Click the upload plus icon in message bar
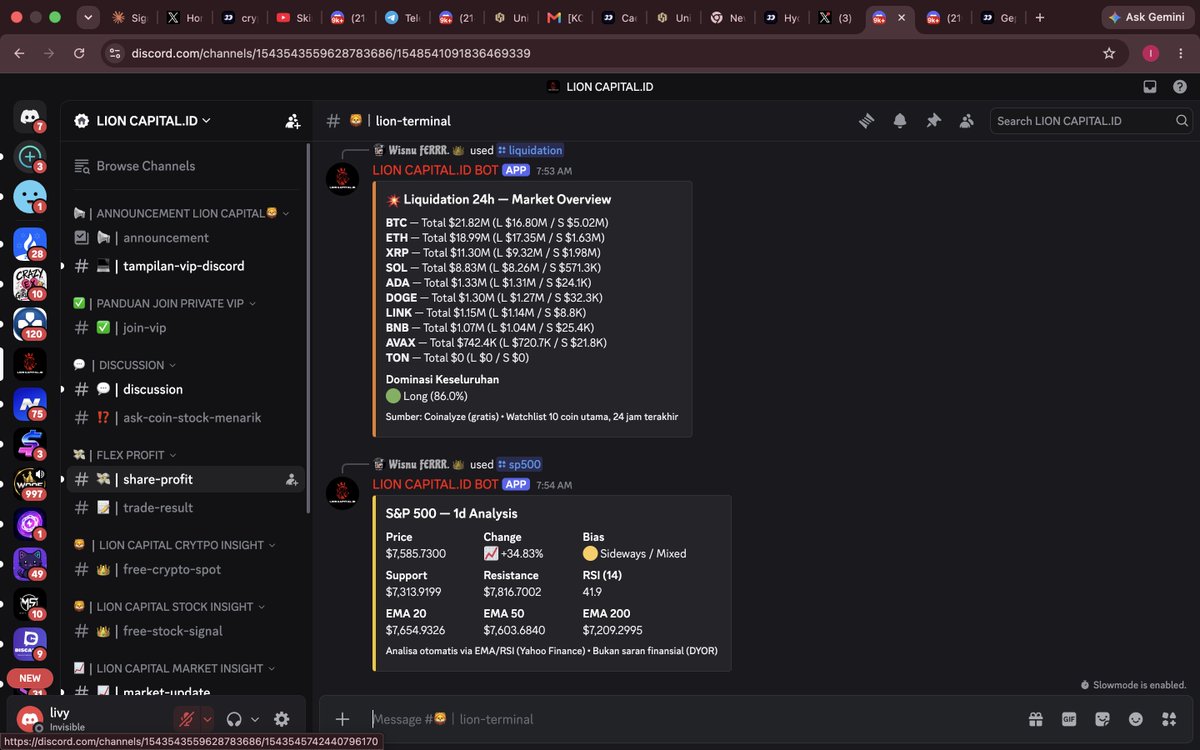Viewport: 1200px width, 750px height. (342, 719)
